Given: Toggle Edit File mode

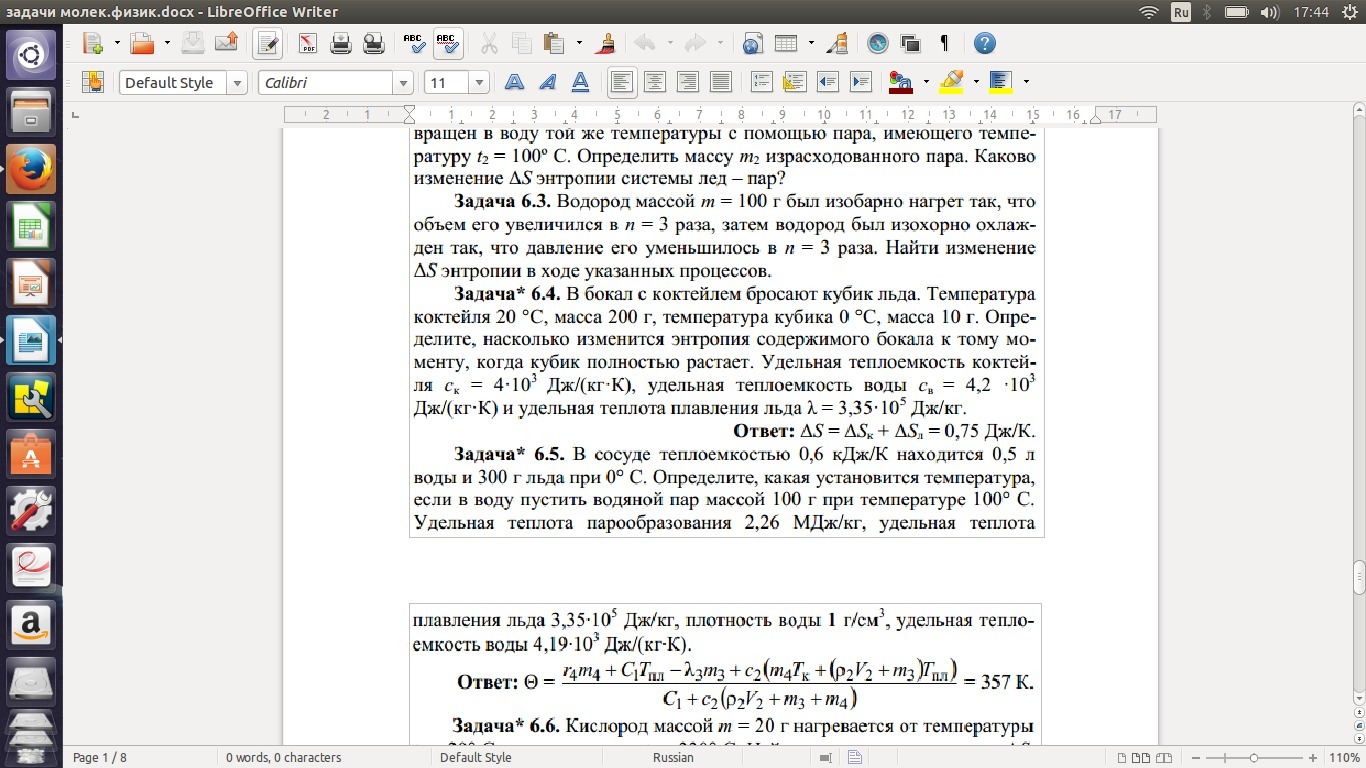Looking at the screenshot, I should (x=267, y=43).
